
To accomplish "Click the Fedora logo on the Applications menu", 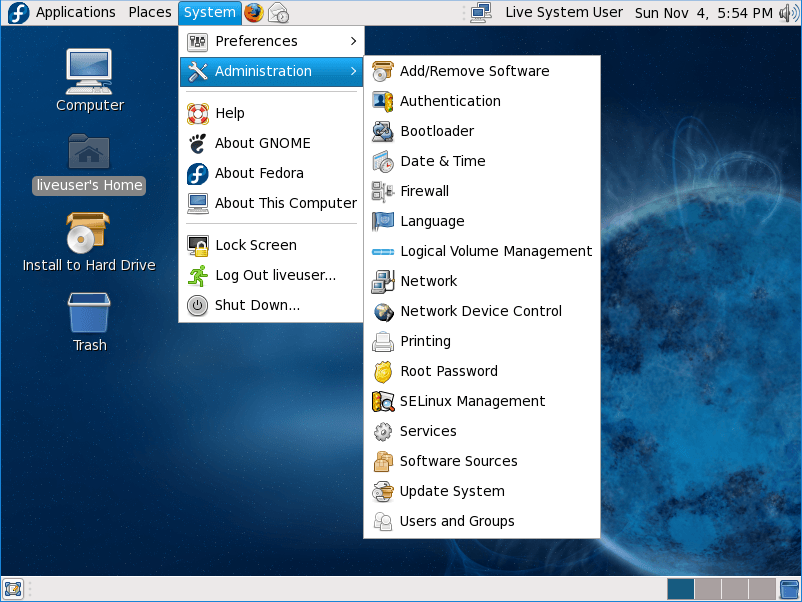I will pyautogui.click(x=19, y=13).
